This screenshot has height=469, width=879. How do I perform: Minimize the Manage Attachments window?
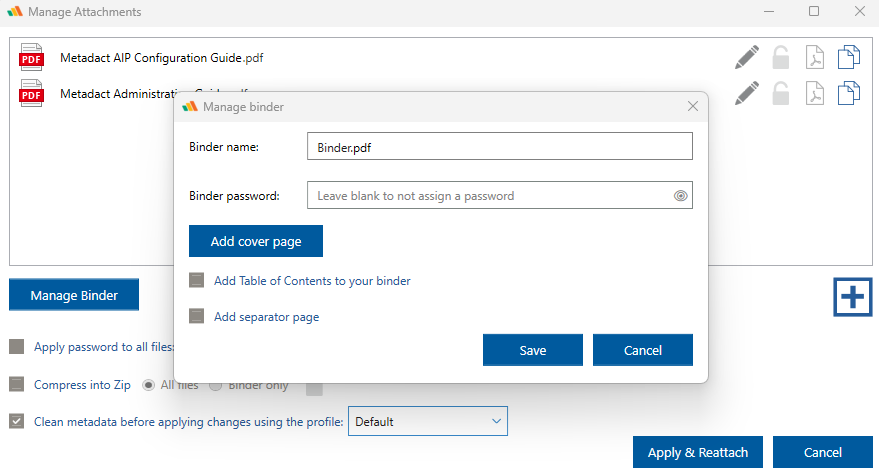[x=769, y=11]
